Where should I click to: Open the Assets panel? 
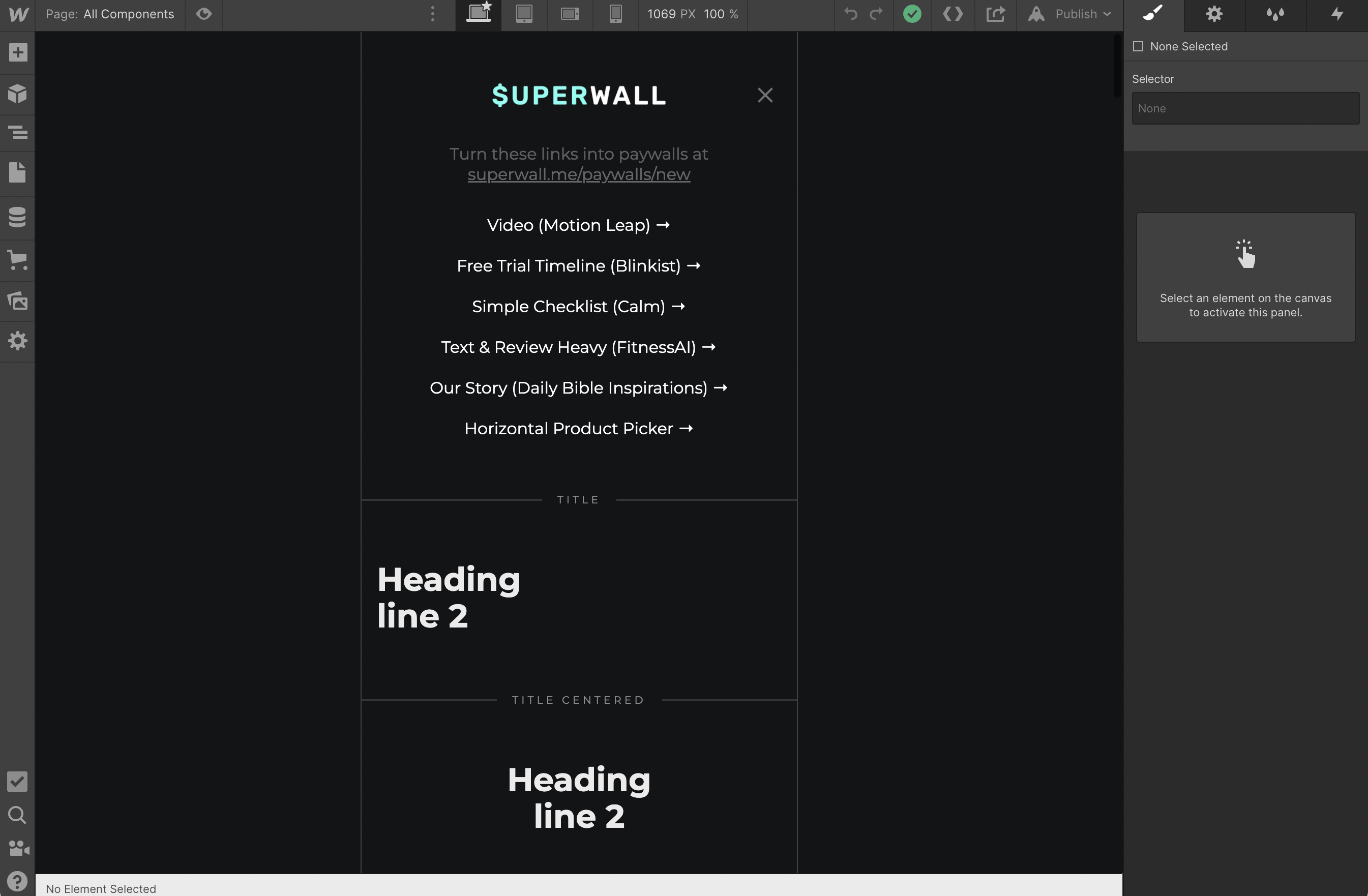tap(17, 301)
